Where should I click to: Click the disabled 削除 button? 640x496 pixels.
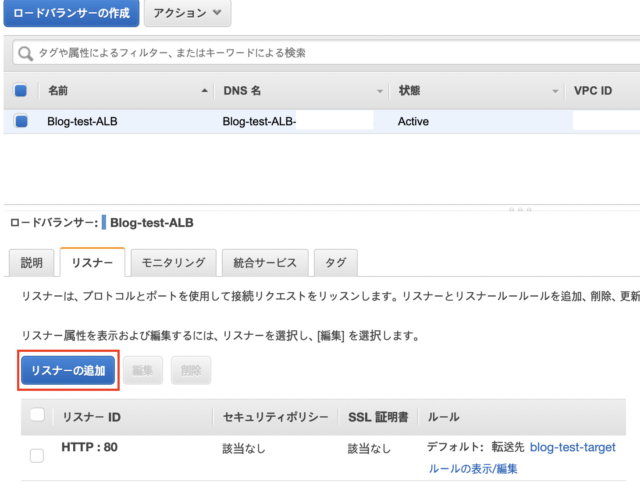click(191, 370)
